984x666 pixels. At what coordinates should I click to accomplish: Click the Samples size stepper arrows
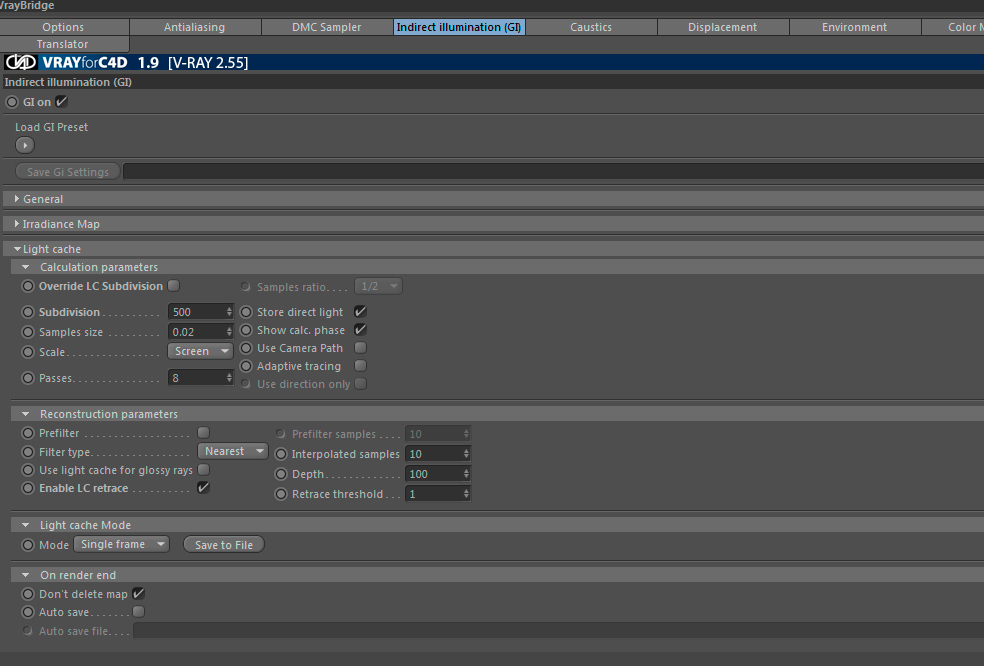229,332
